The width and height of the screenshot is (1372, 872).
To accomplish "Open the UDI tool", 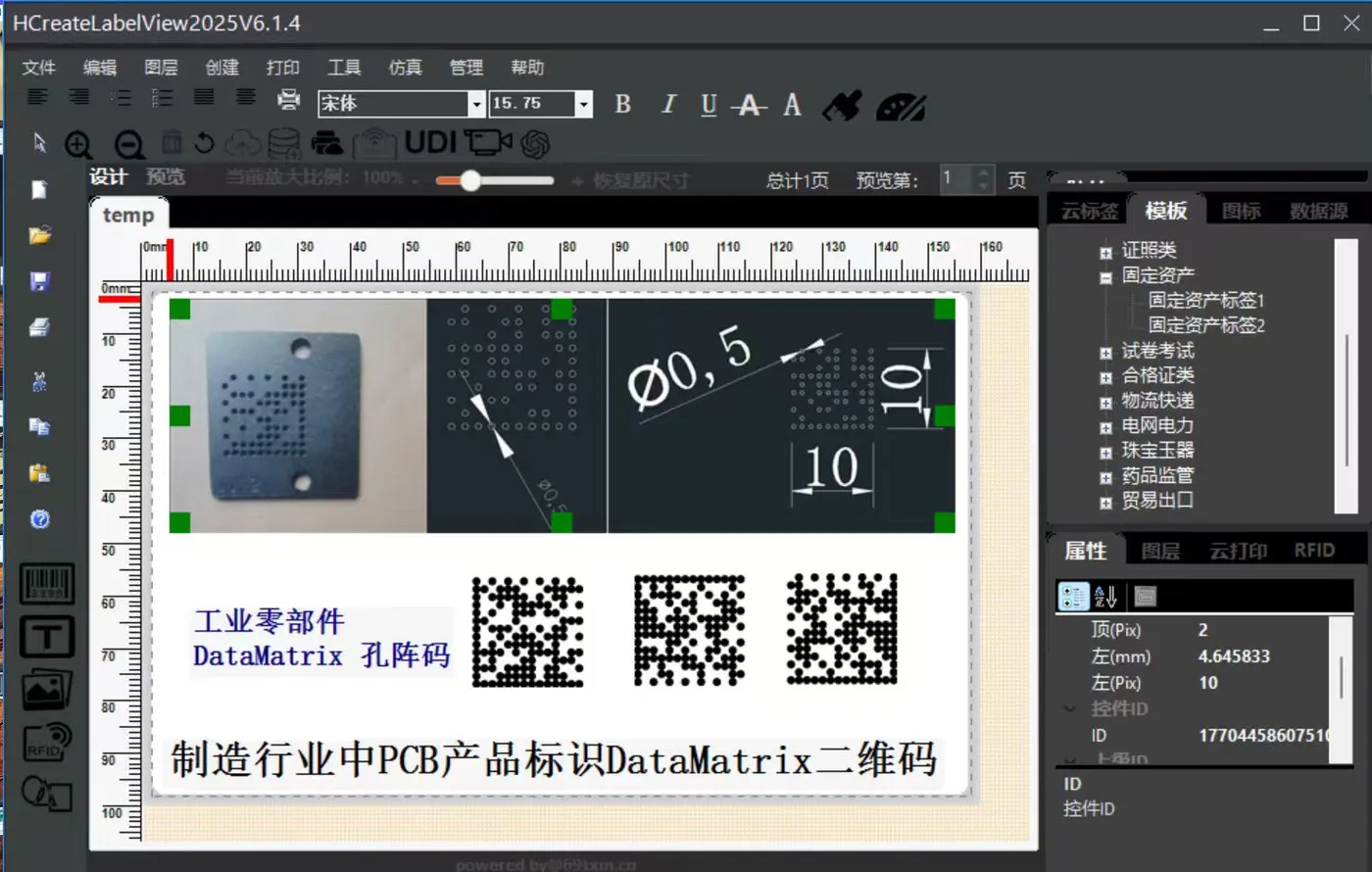I will [431, 143].
